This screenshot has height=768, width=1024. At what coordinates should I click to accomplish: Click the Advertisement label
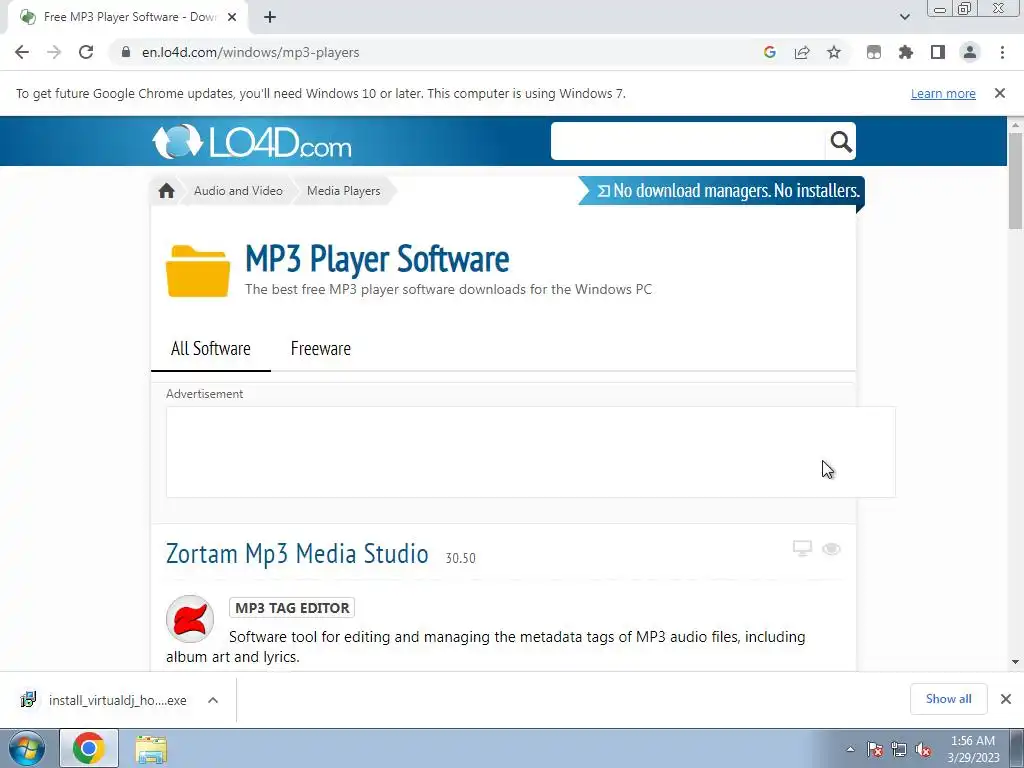click(204, 394)
